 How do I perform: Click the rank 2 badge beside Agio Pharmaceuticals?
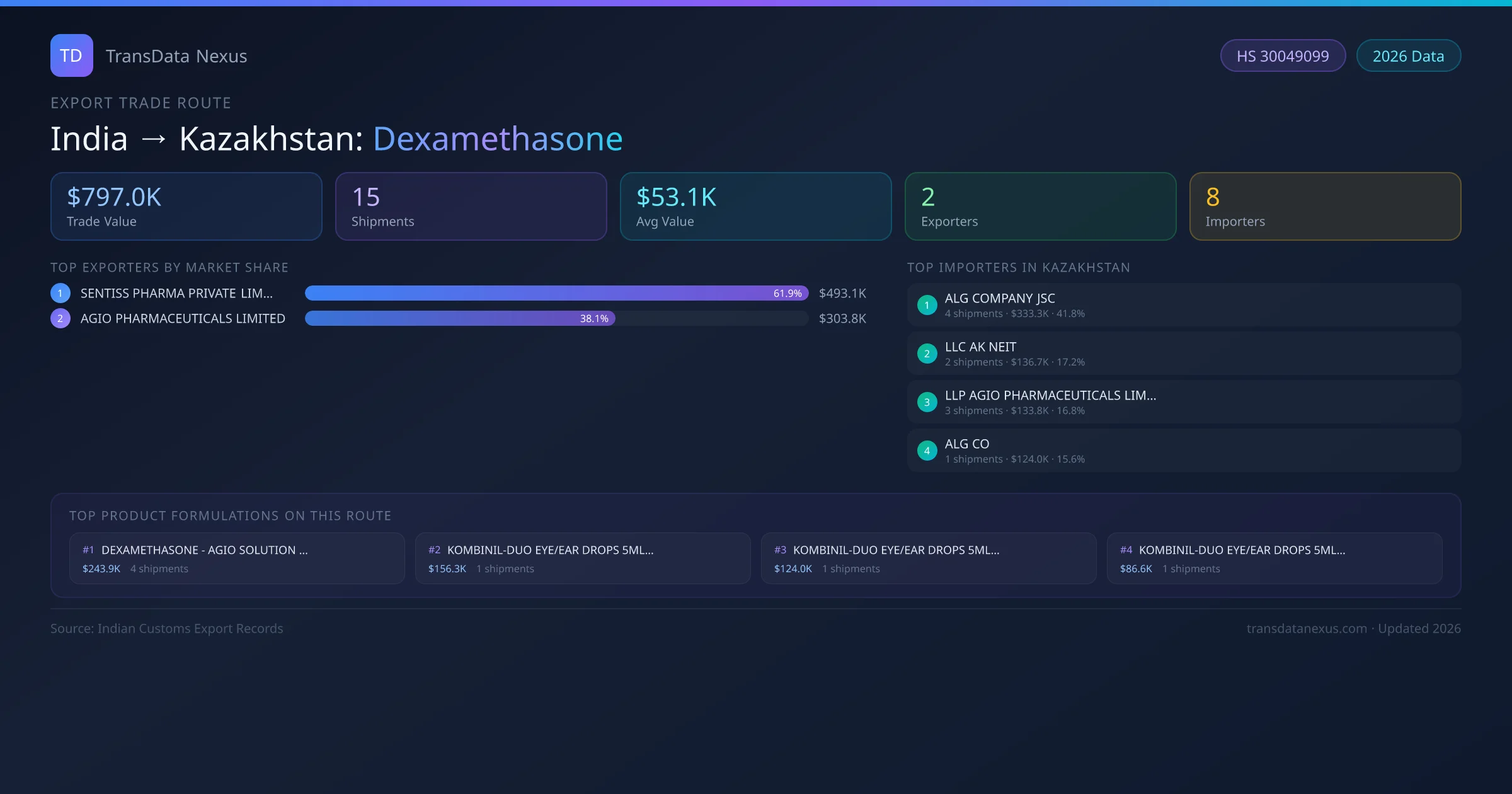pos(60,318)
